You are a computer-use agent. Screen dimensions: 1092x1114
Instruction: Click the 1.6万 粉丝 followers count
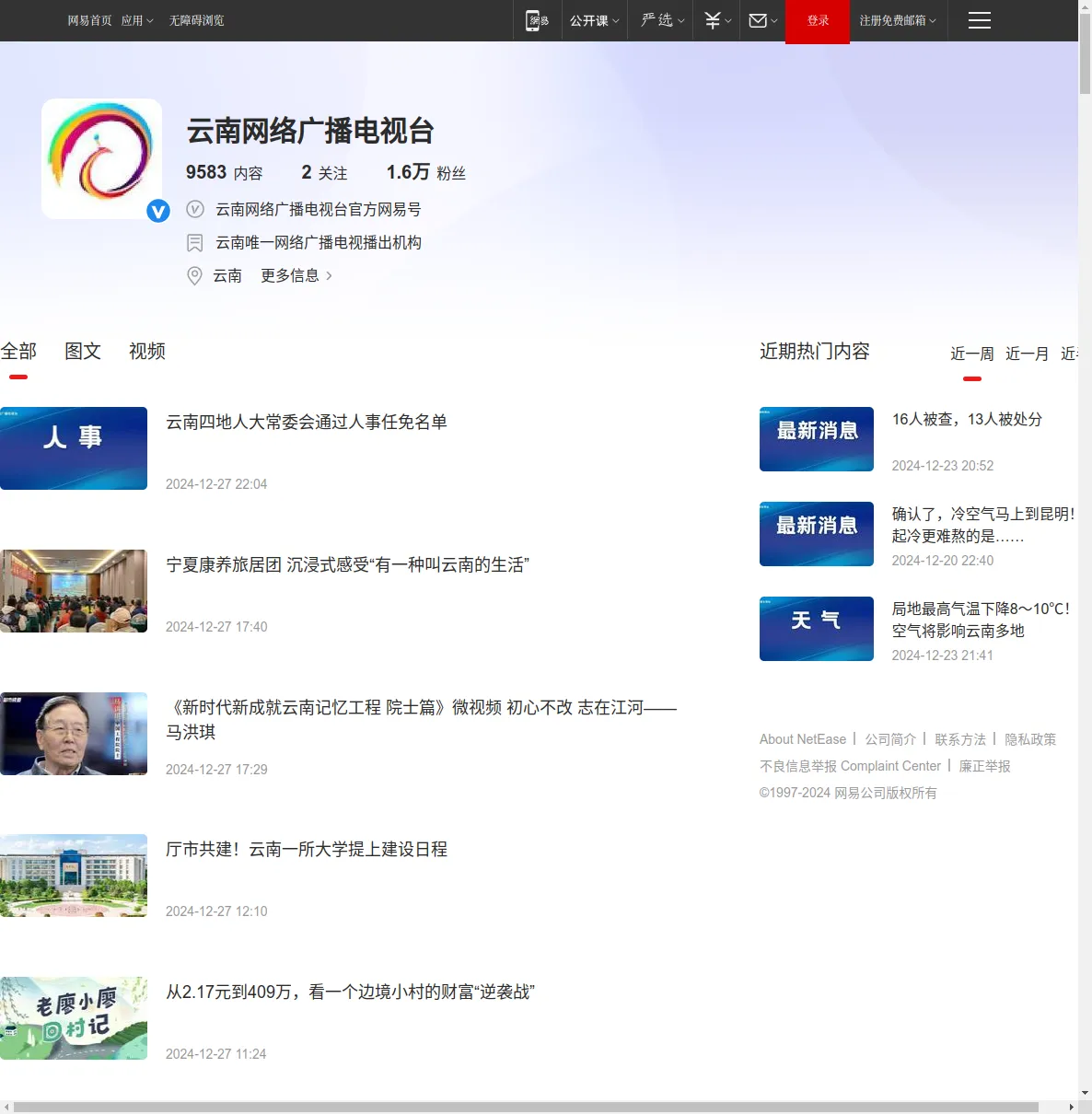426,172
